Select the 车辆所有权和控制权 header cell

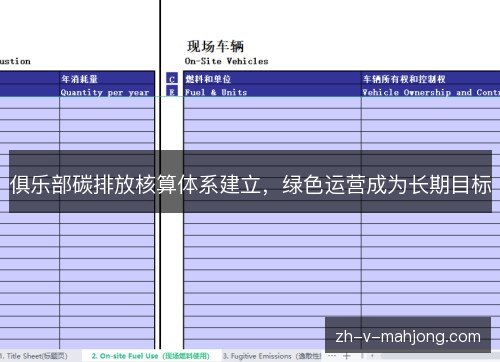click(x=431, y=79)
